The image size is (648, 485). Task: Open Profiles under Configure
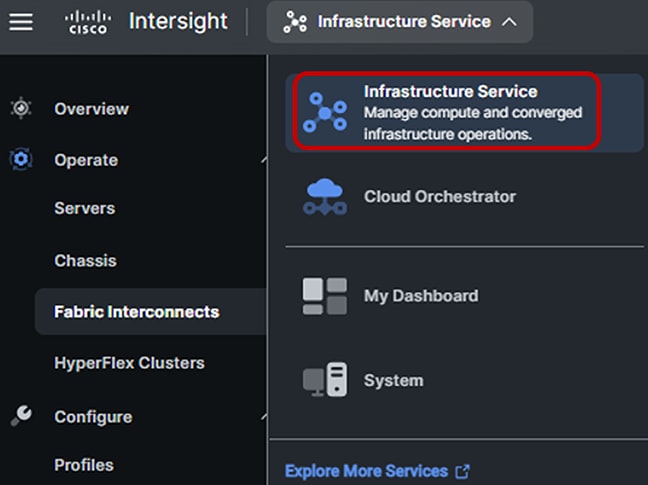[x=84, y=465]
